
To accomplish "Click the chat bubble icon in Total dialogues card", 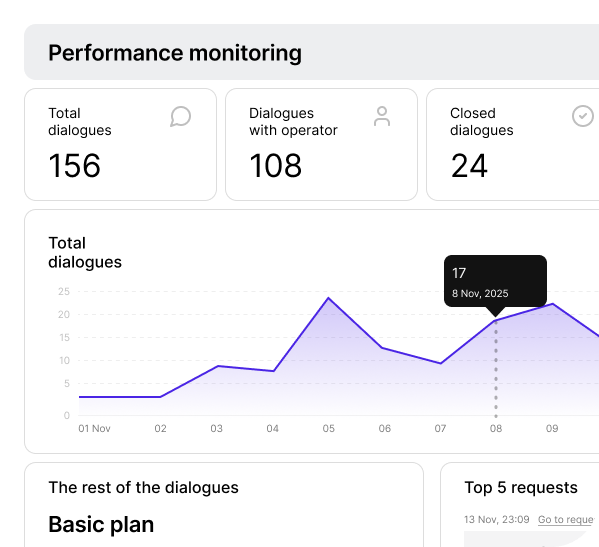I will [x=180, y=116].
